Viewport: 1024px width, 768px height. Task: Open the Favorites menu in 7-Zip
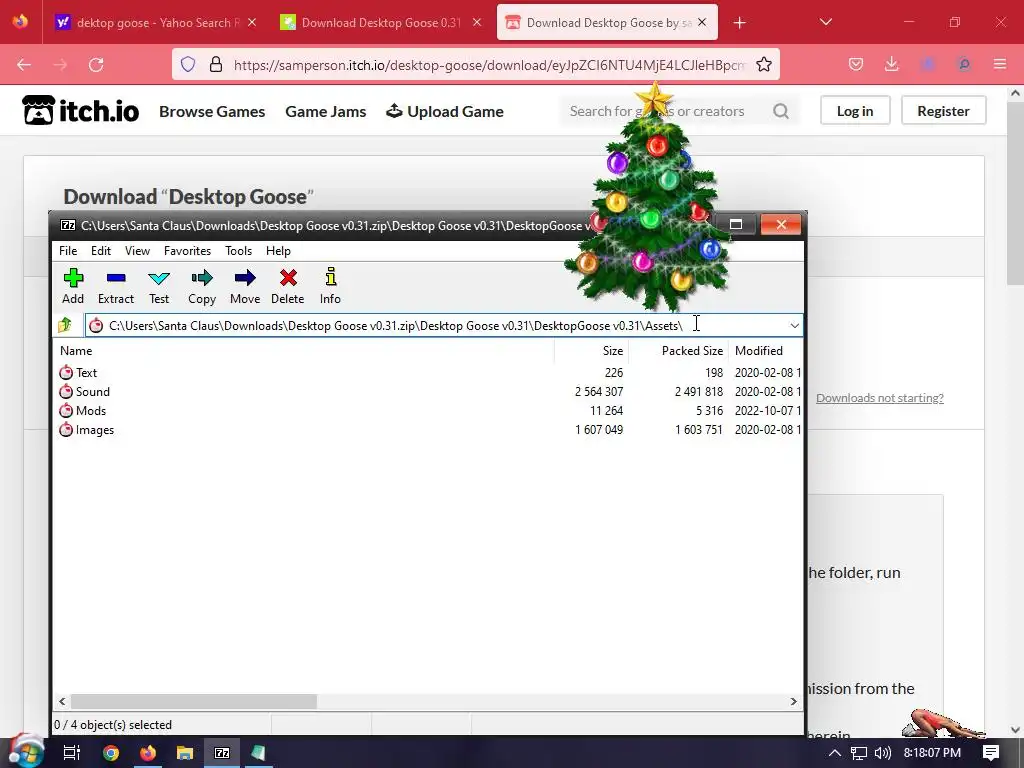(187, 251)
